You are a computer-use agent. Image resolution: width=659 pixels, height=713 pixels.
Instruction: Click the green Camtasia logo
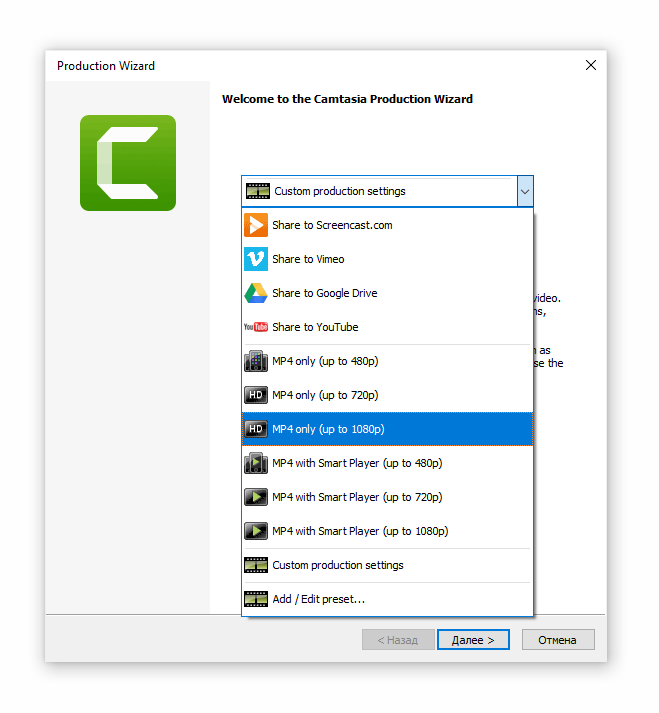tap(128, 163)
